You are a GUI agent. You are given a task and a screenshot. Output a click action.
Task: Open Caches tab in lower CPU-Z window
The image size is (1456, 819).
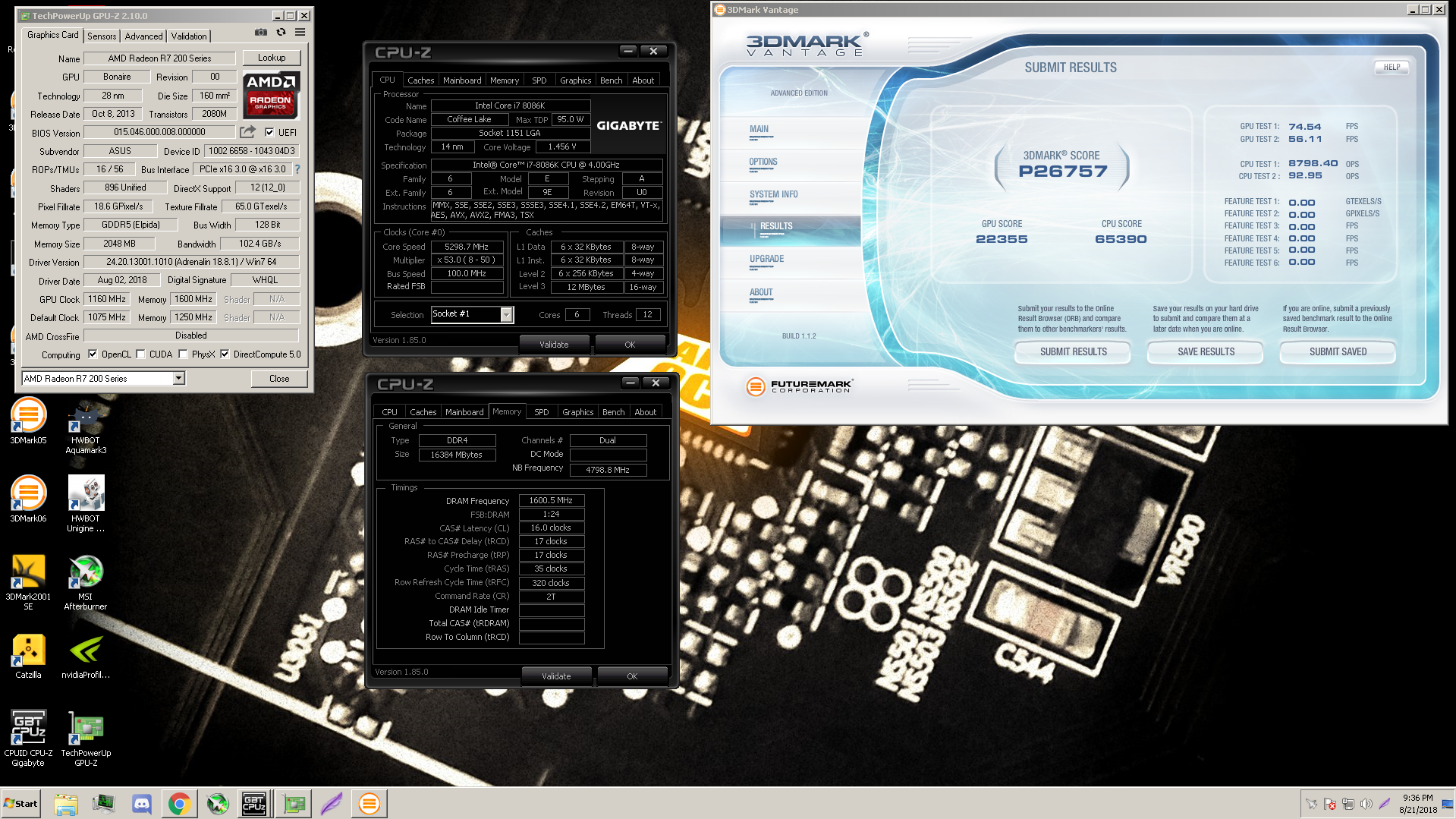(x=423, y=412)
